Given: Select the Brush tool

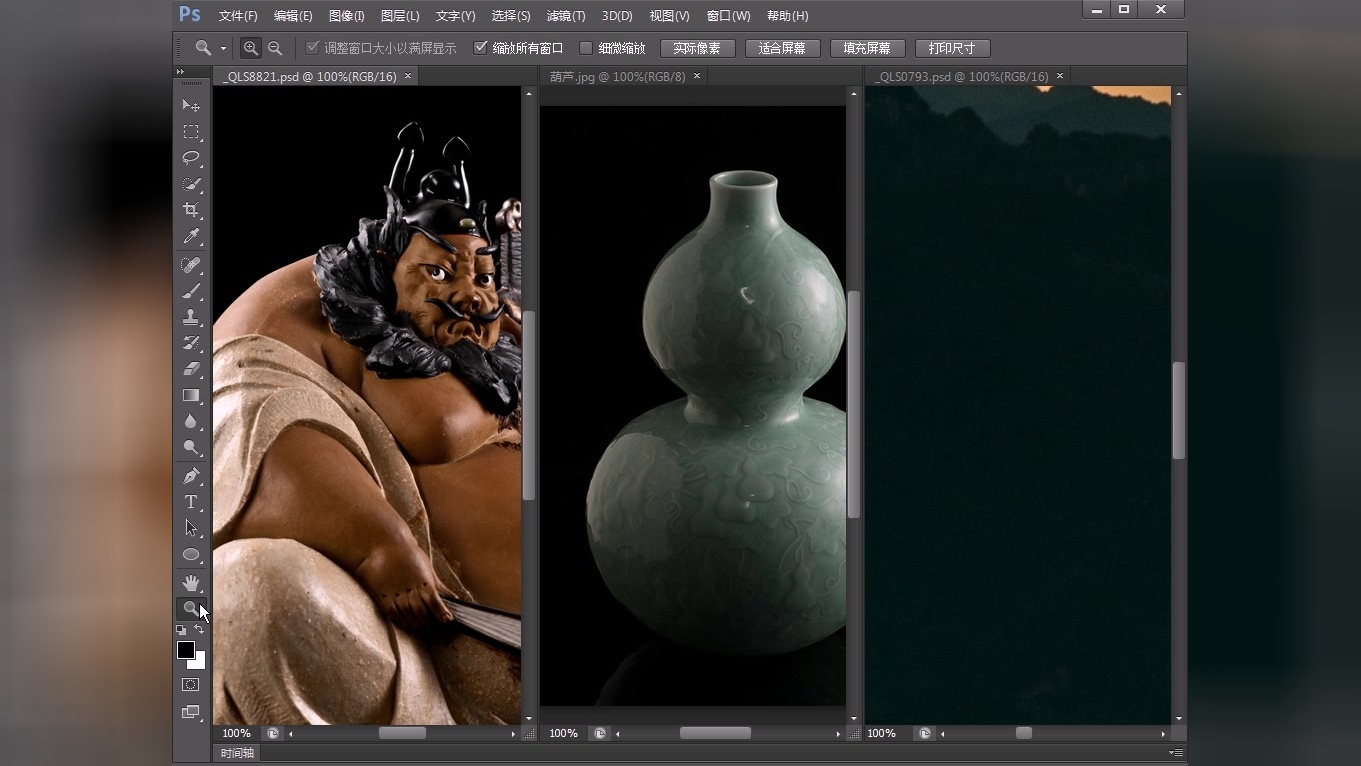Looking at the screenshot, I should coord(190,291).
